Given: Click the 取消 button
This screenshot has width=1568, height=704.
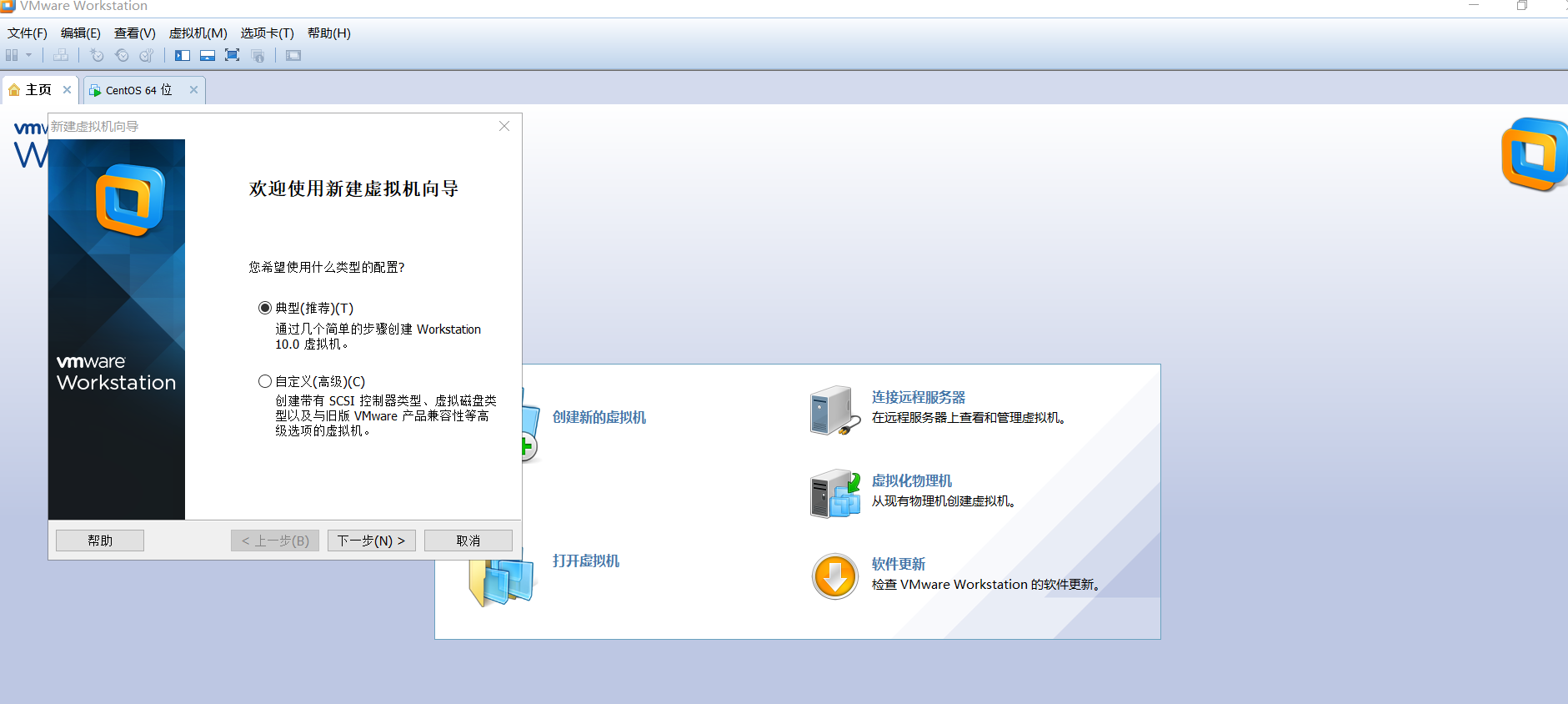Looking at the screenshot, I should 468,541.
